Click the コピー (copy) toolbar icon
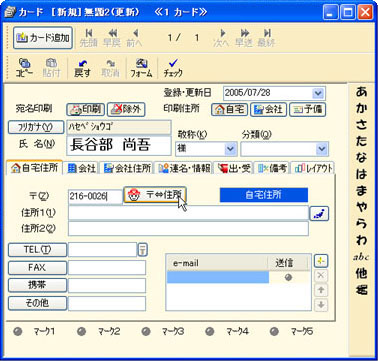The image size is (378, 361). coord(24,68)
